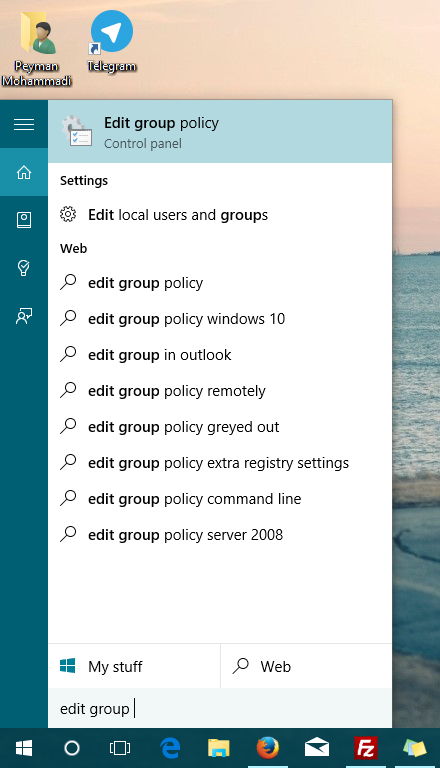Open Task View on taskbar
440x768 pixels.
tap(120, 748)
